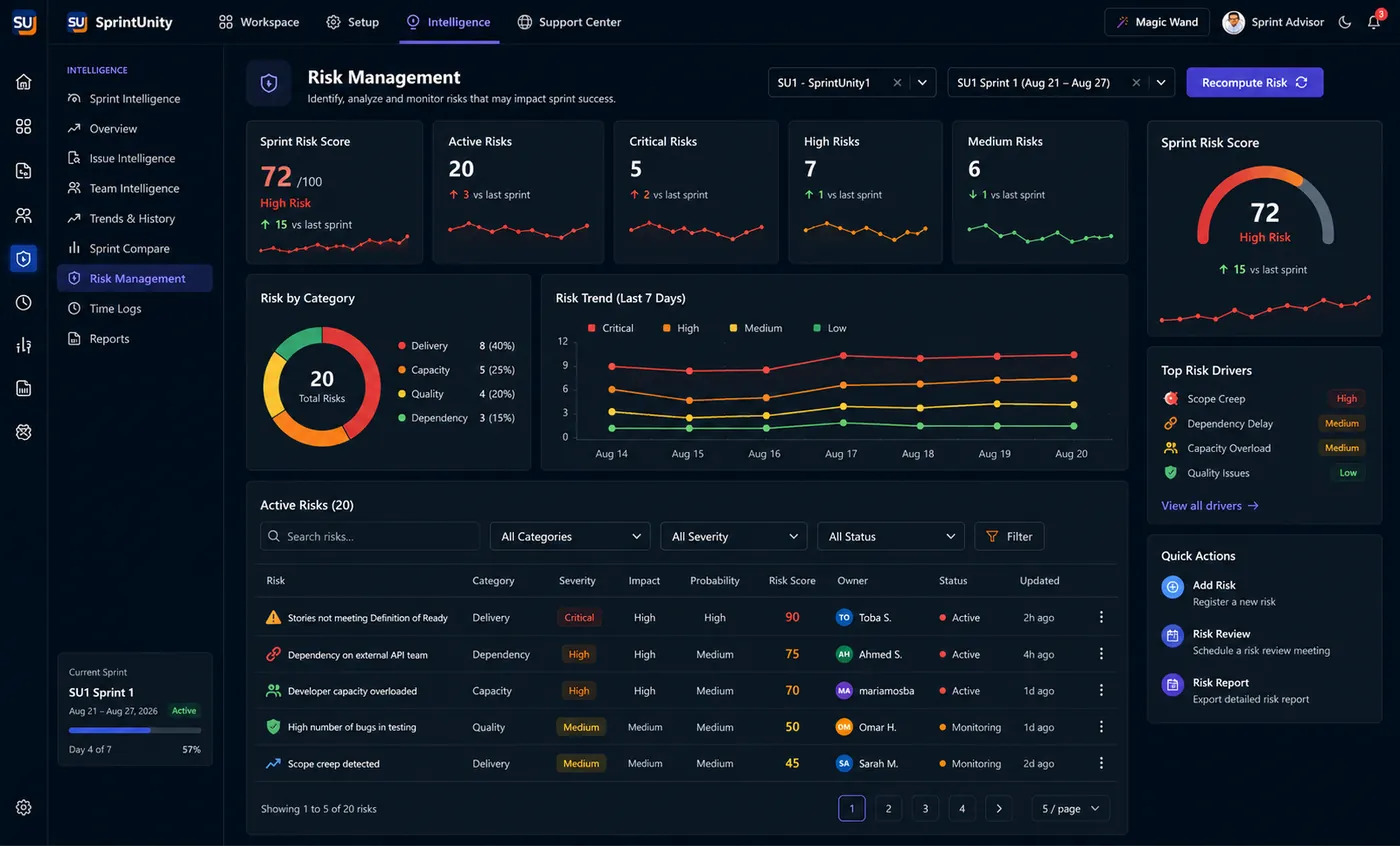Select Sprint Compare in sidebar

(x=135, y=248)
